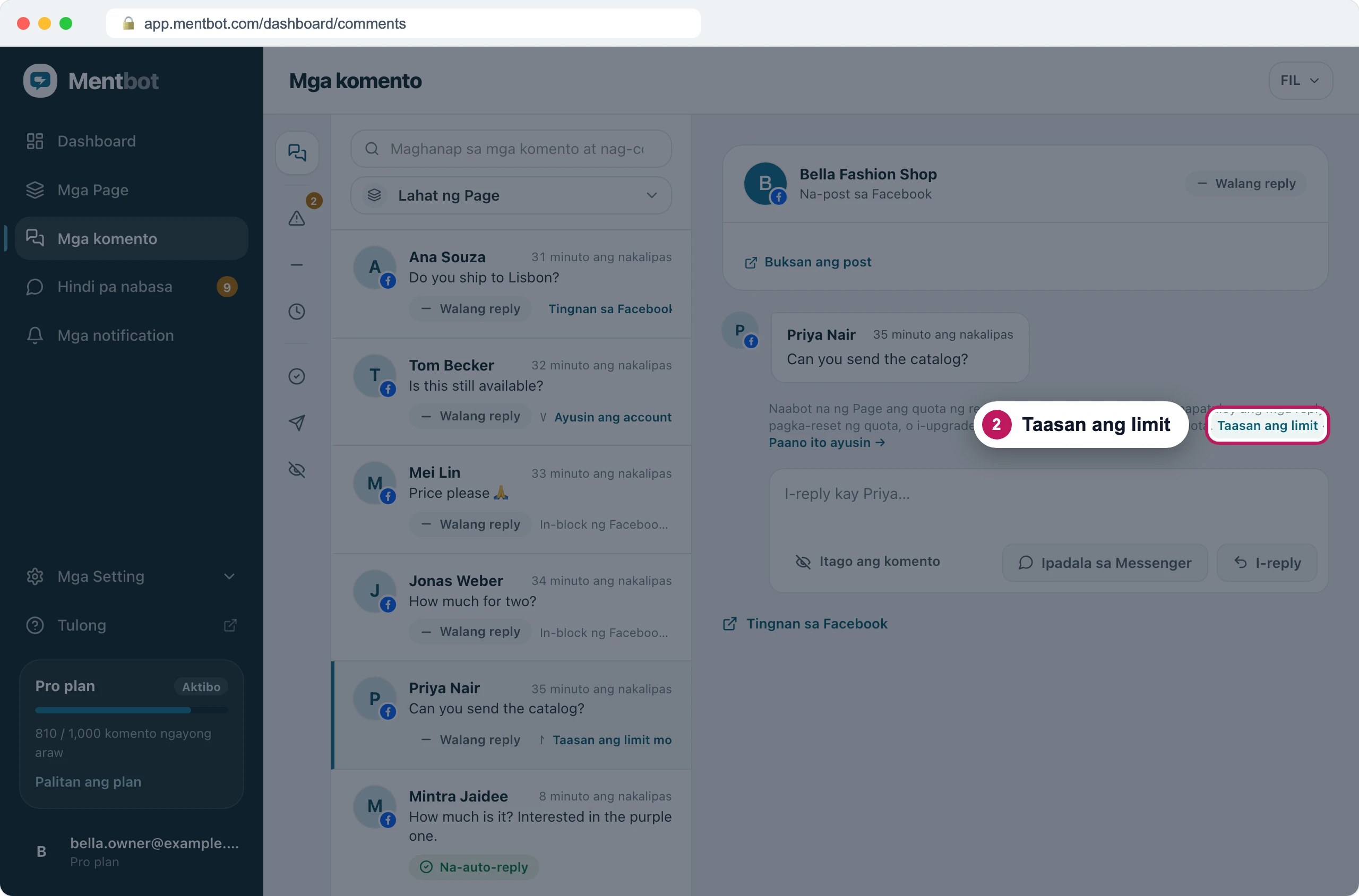Image resolution: width=1359 pixels, height=896 pixels.
Task: Go to Mga Page in sidebar
Action: coord(132,189)
